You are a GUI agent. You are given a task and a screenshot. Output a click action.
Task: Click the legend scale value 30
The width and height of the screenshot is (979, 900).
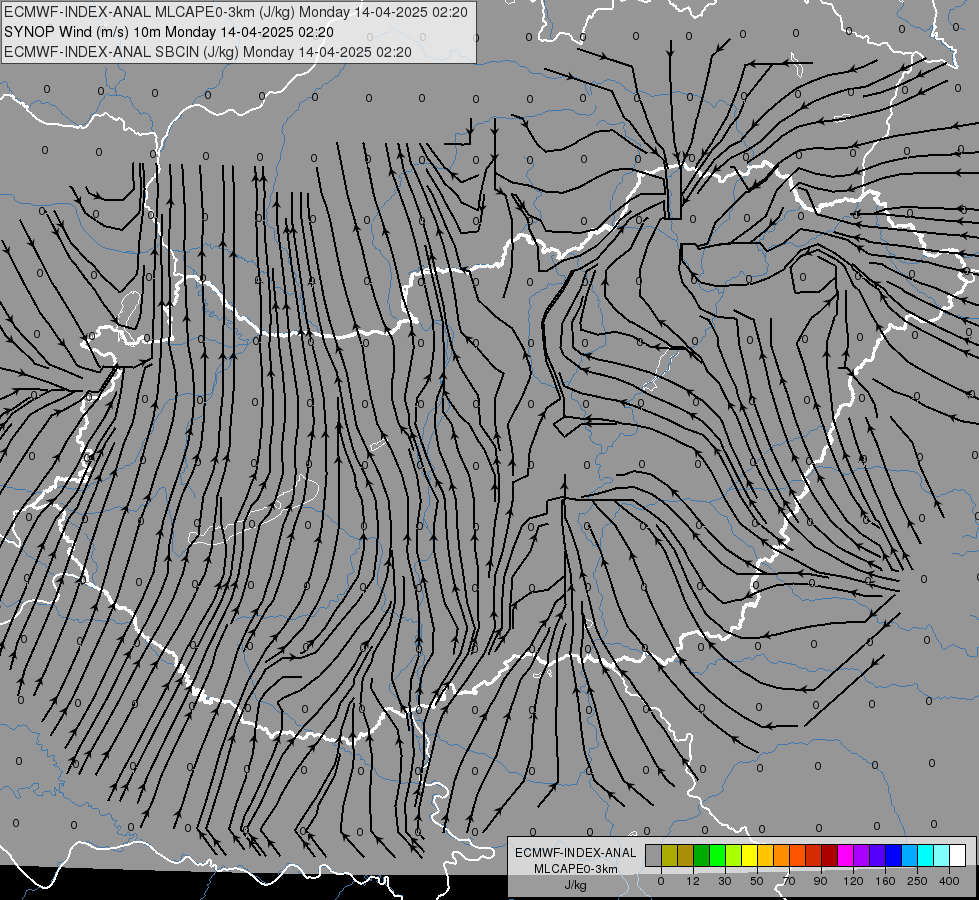(x=725, y=881)
